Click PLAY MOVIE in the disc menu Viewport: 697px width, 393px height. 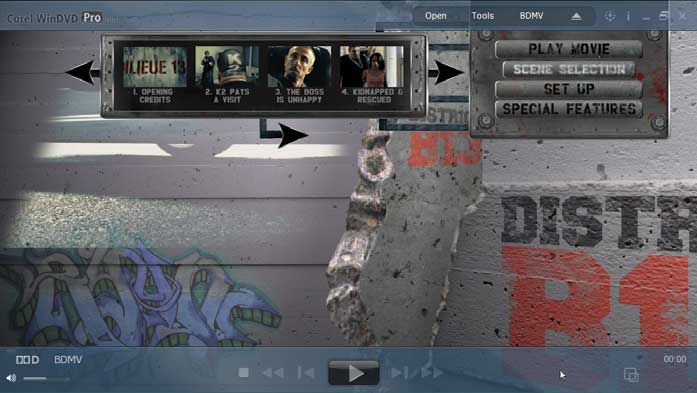pyautogui.click(x=569, y=49)
